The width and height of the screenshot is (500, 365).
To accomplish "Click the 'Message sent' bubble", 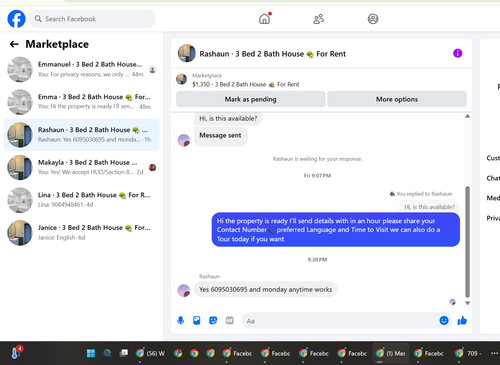I will (220, 135).
